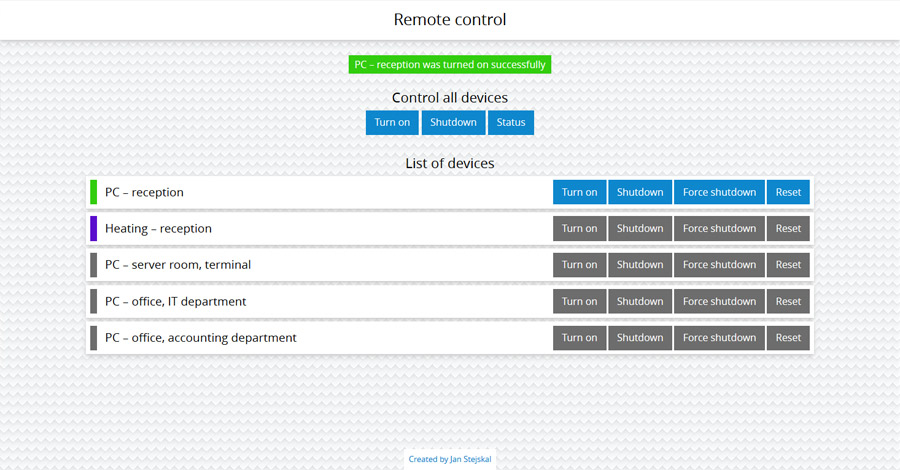Turn on PC – server room, terminal
This screenshot has height=470, width=900.
click(x=580, y=265)
